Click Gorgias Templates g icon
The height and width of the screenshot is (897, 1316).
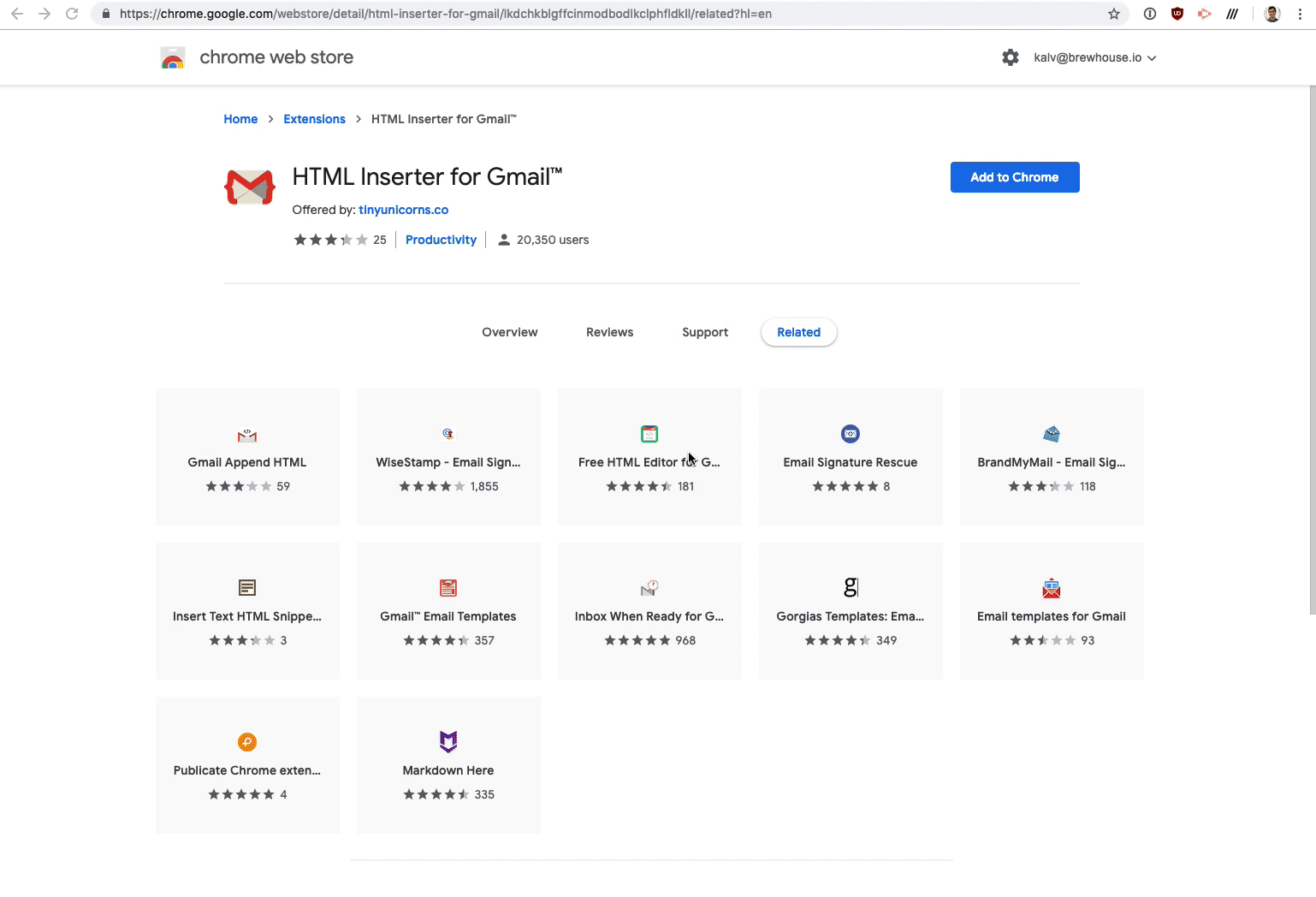[x=851, y=587]
